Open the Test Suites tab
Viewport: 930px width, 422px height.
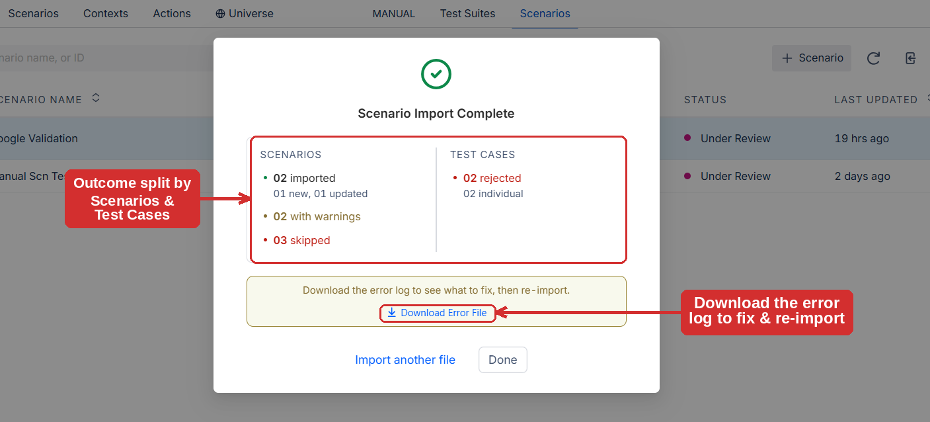[x=467, y=13]
